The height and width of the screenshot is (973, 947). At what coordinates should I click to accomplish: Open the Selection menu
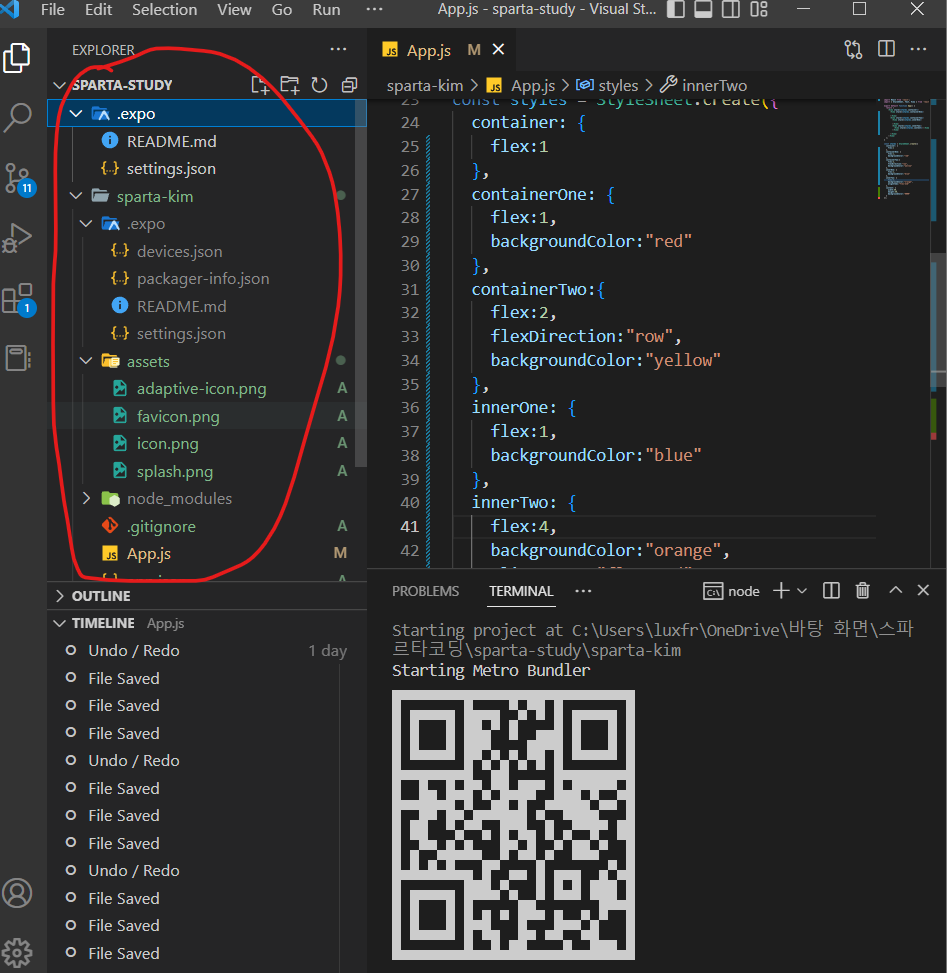pos(164,10)
